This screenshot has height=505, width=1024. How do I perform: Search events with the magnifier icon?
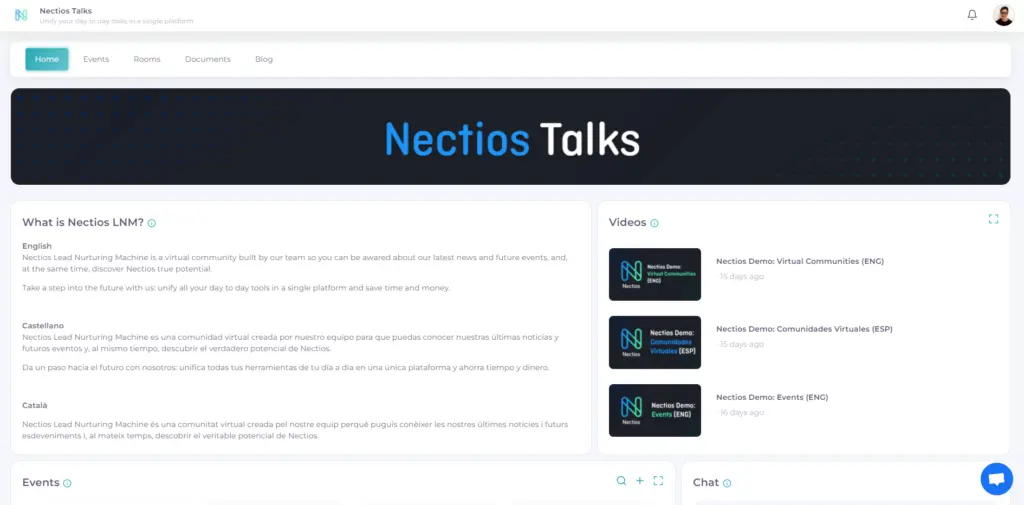621,481
